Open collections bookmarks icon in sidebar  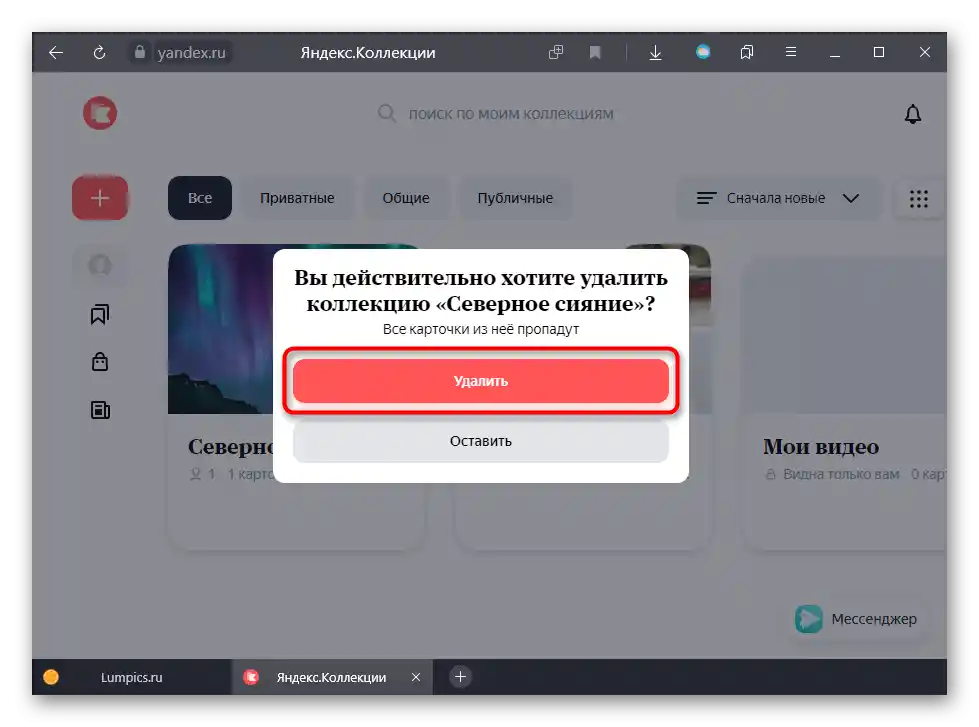(x=100, y=314)
